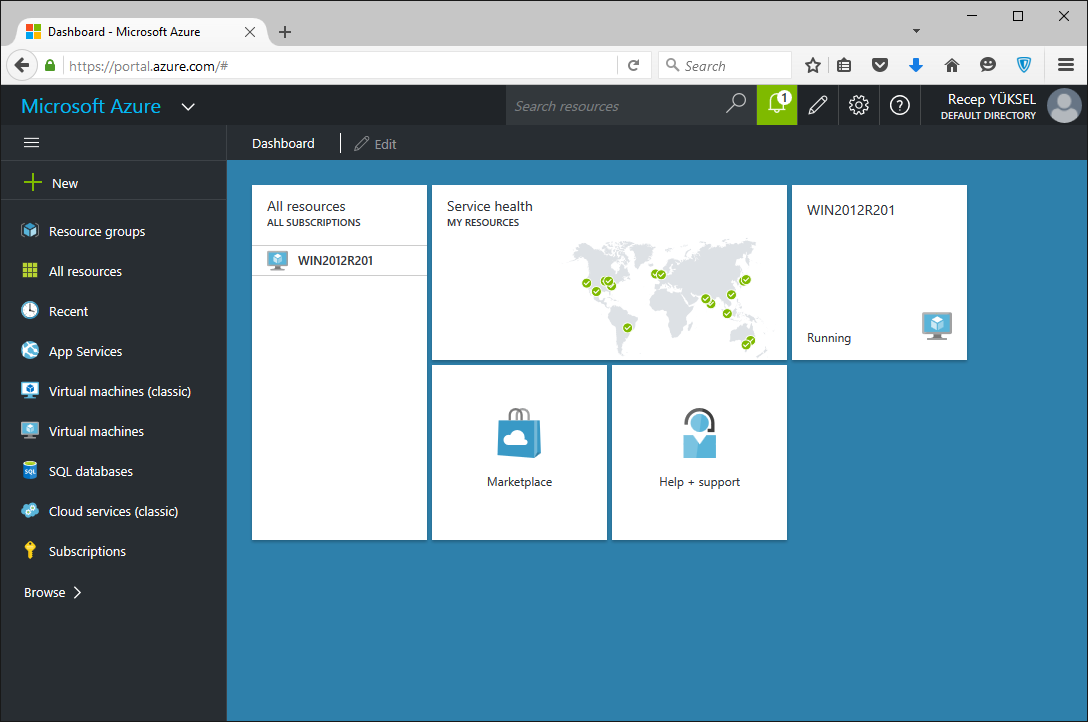Open the browser tab list dropdown arrow
Image resolution: width=1088 pixels, height=722 pixels.
point(916,31)
